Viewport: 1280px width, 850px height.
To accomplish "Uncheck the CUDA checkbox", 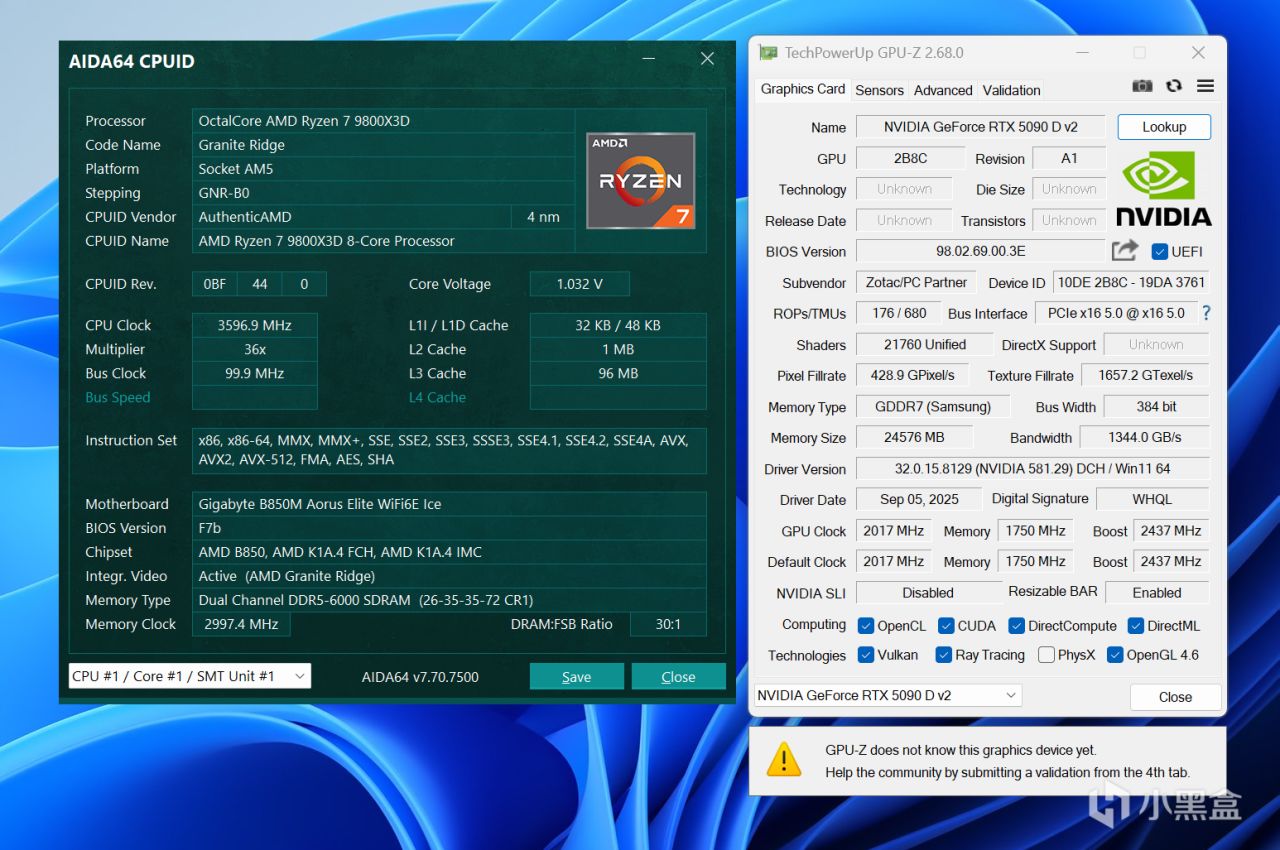I will click(946, 626).
